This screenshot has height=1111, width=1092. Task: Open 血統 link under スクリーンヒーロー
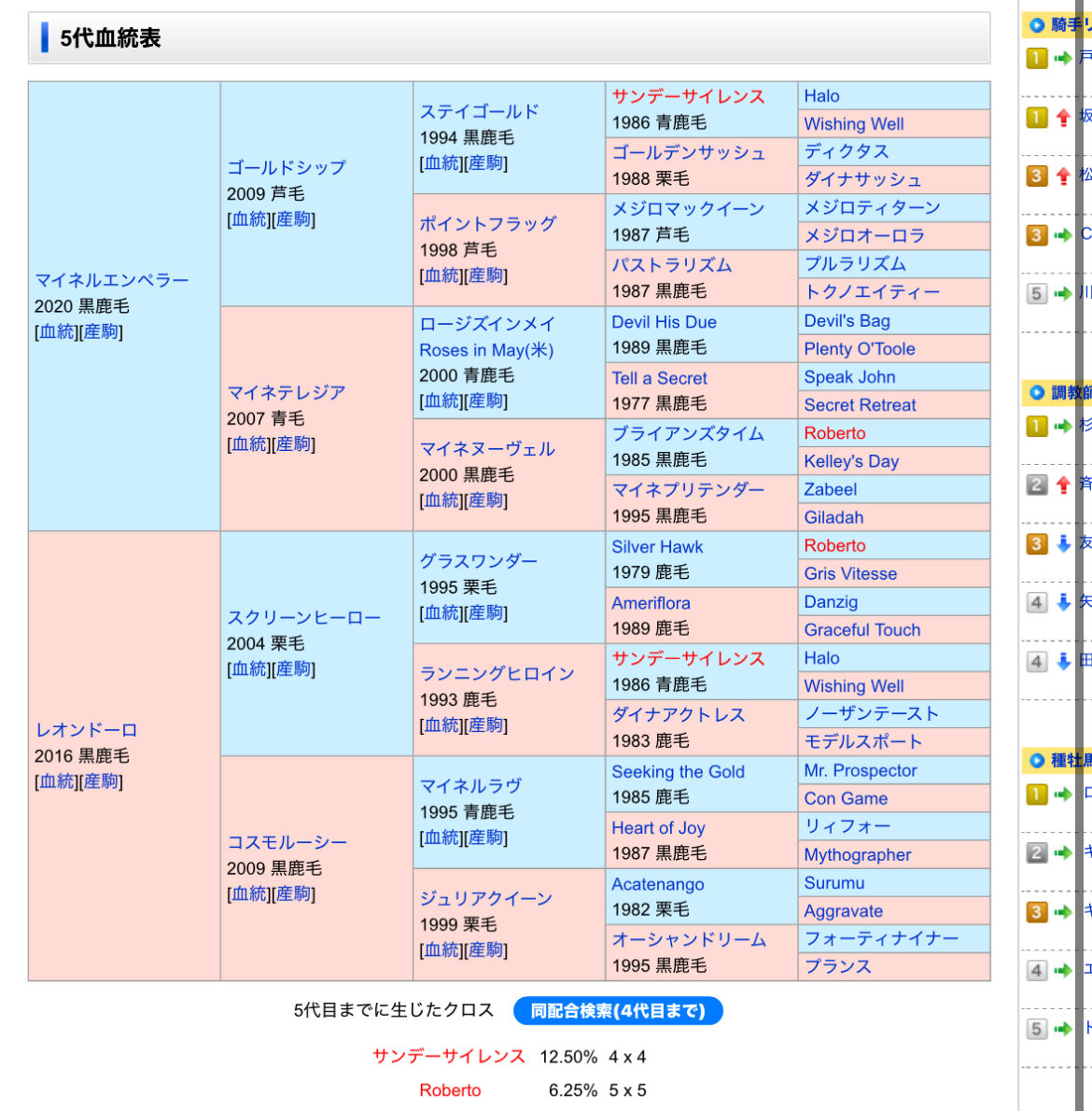(x=248, y=669)
